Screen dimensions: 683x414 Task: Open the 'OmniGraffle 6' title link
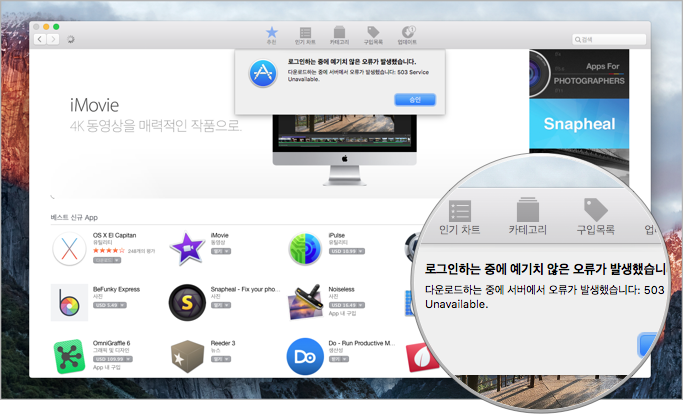pyautogui.click(x=112, y=343)
